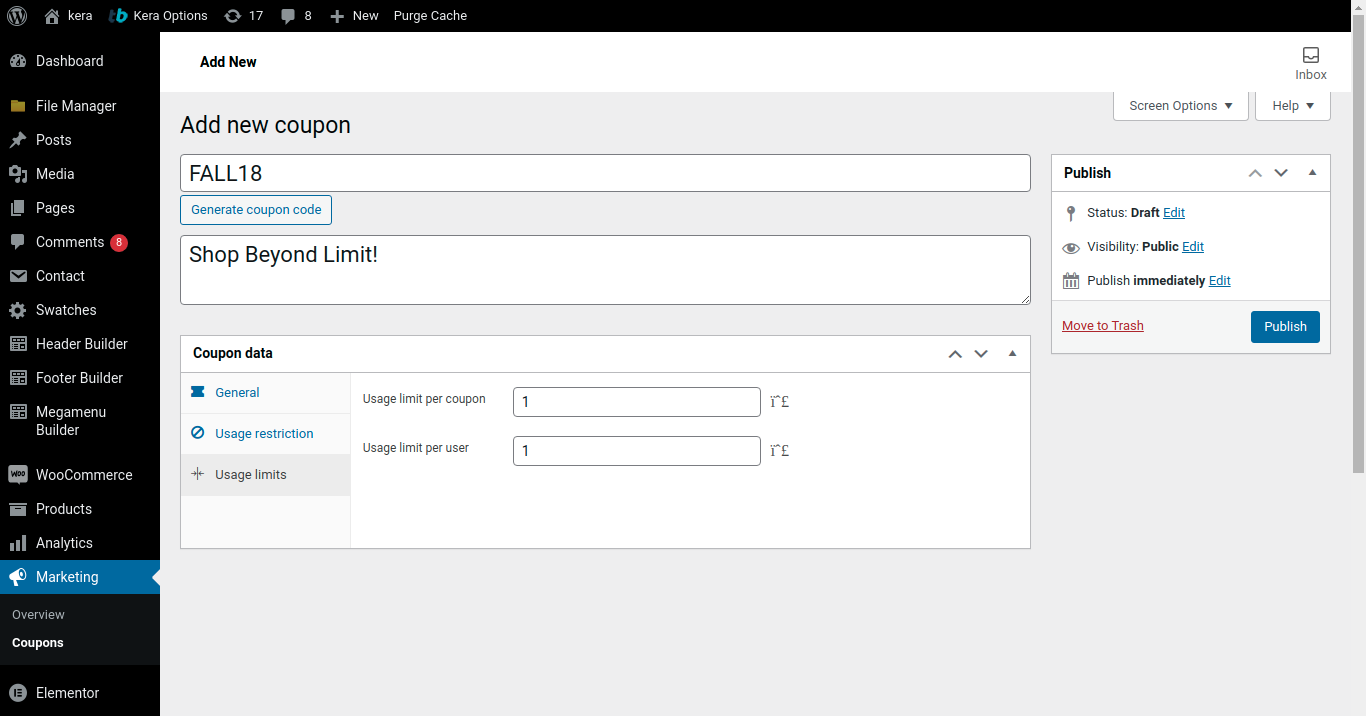Open the Coupons submenu item
Screen dimensions: 1366x716
(x=38, y=643)
